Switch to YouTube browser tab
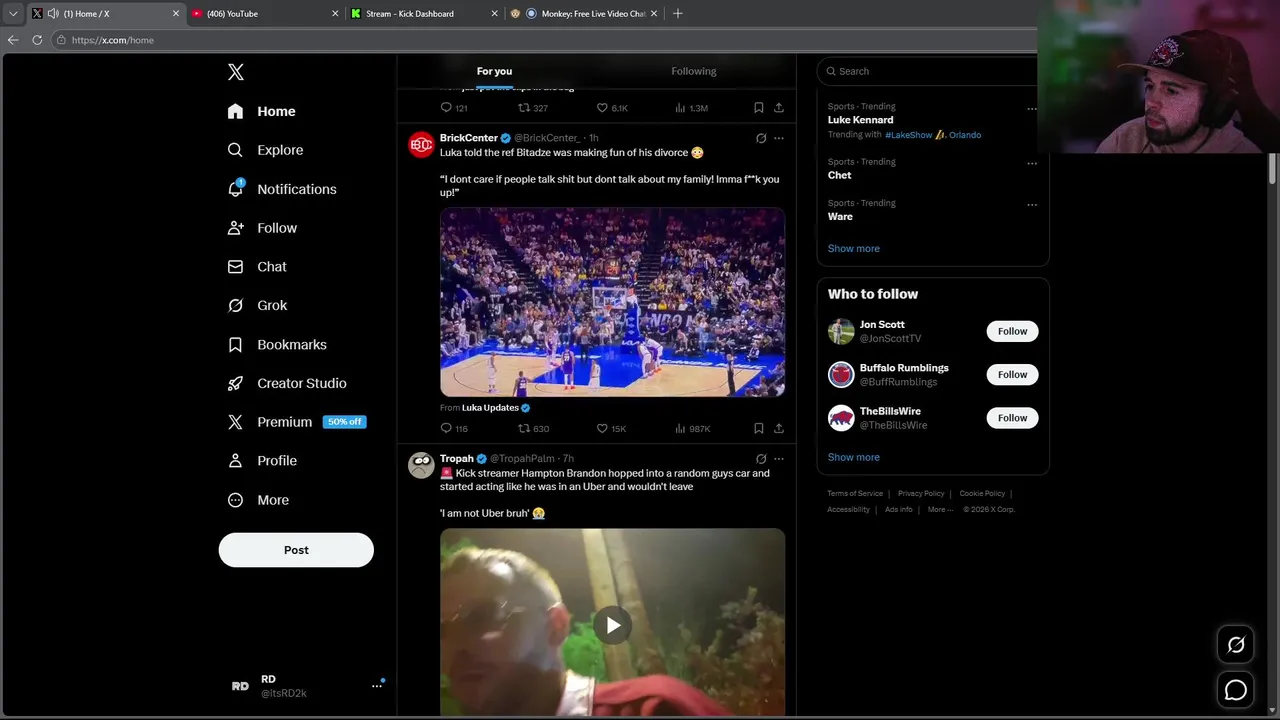The height and width of the screenshot is (720, 1280). 265,14
